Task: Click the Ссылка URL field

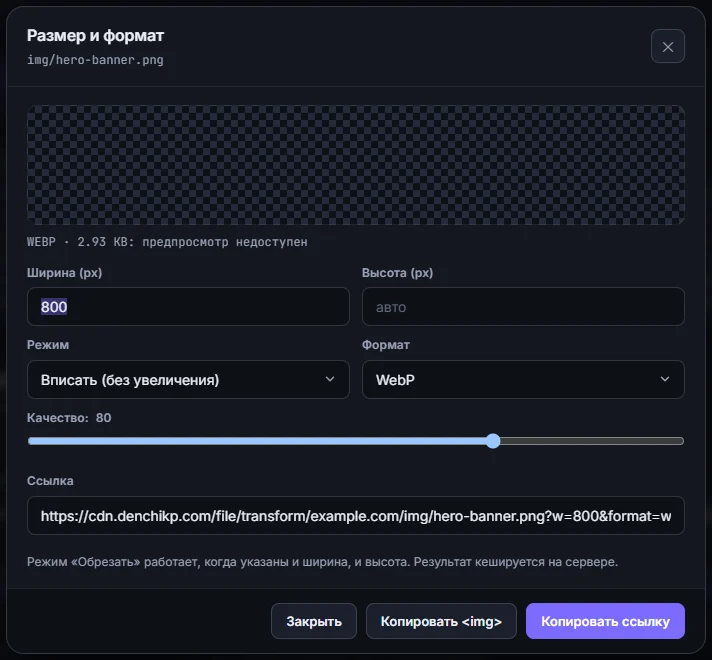Action: click(356, 516)
